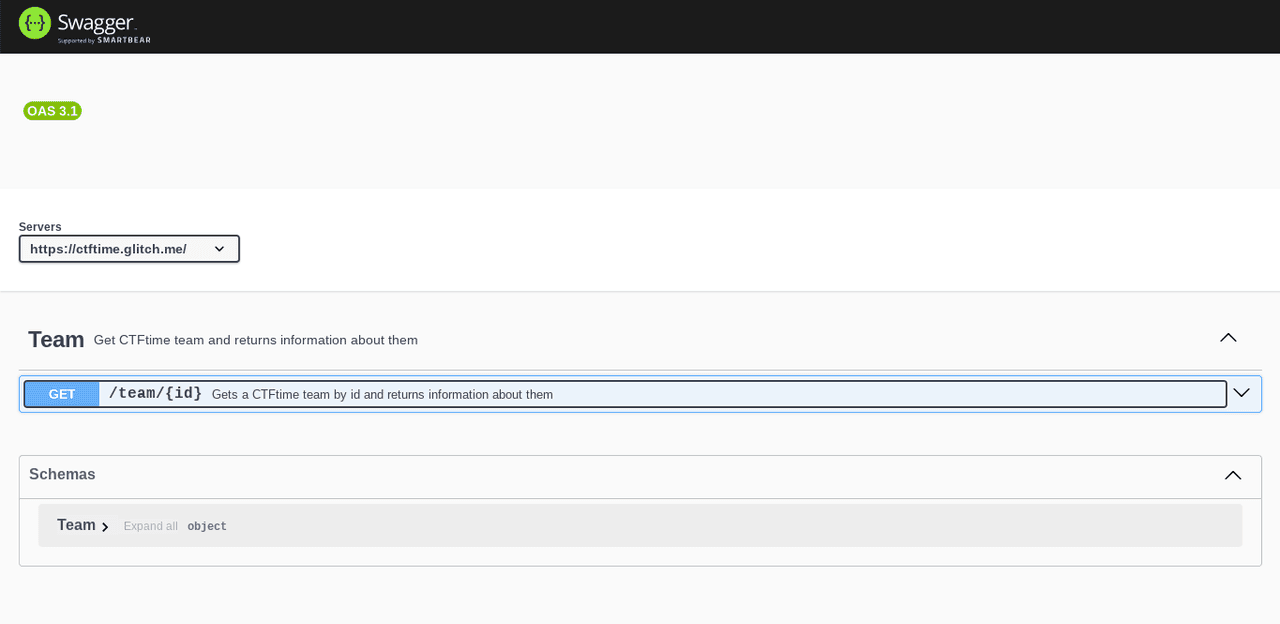The width and height of the screenshot is (1280, 624).
Task: Click the blue GET method badge
Action: (62, 394)
